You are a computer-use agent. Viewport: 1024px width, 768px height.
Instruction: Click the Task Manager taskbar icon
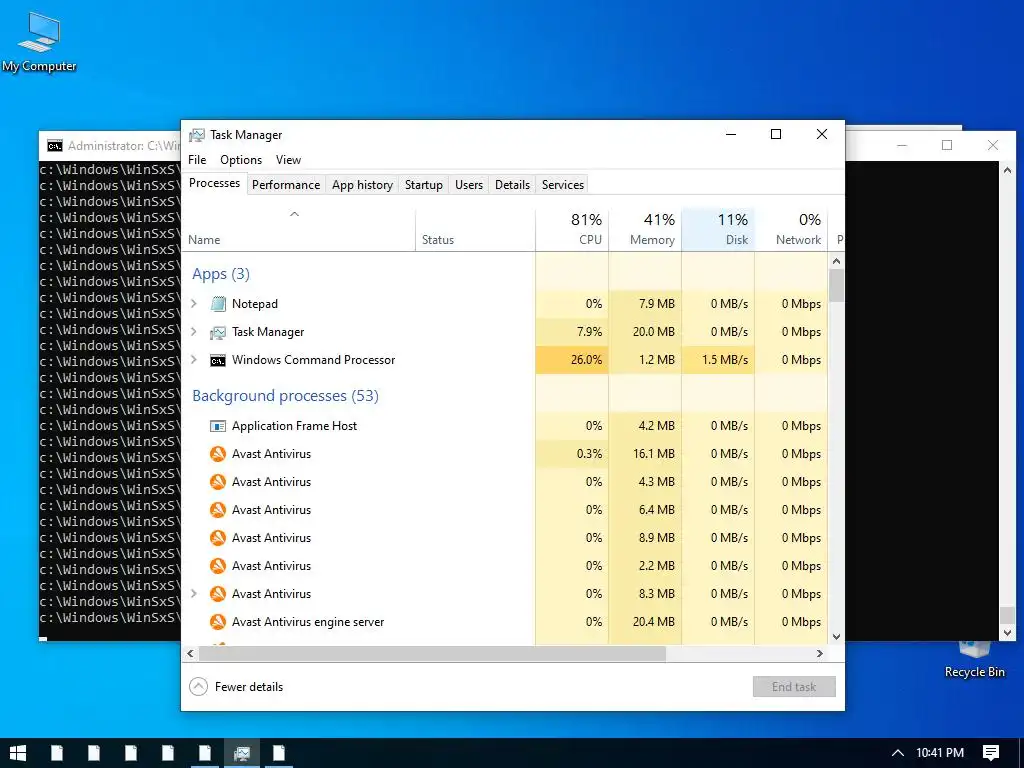[x=242, y=753]
